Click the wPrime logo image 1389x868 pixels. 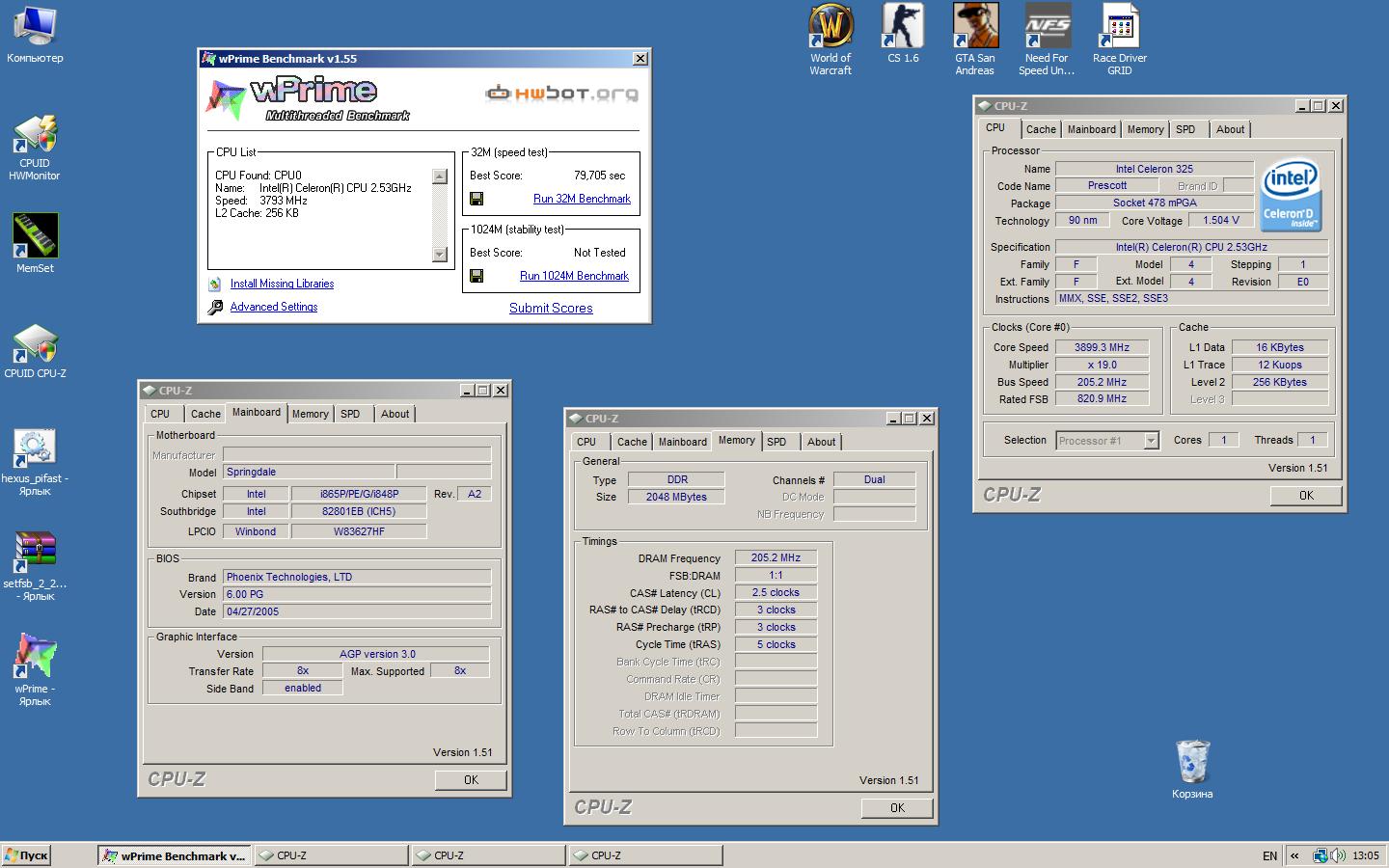309,99
